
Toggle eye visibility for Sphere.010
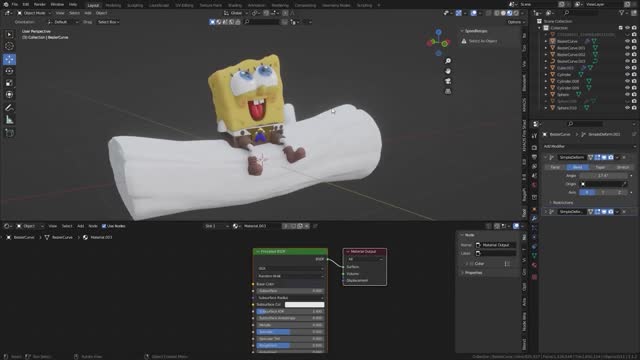point(627,108)
